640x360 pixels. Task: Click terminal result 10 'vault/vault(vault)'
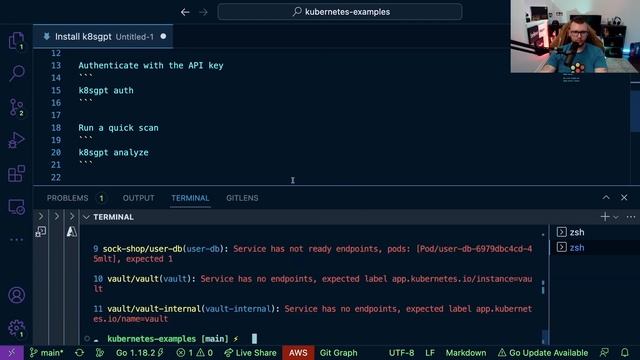pyautogui.click(x=151, y=279)
